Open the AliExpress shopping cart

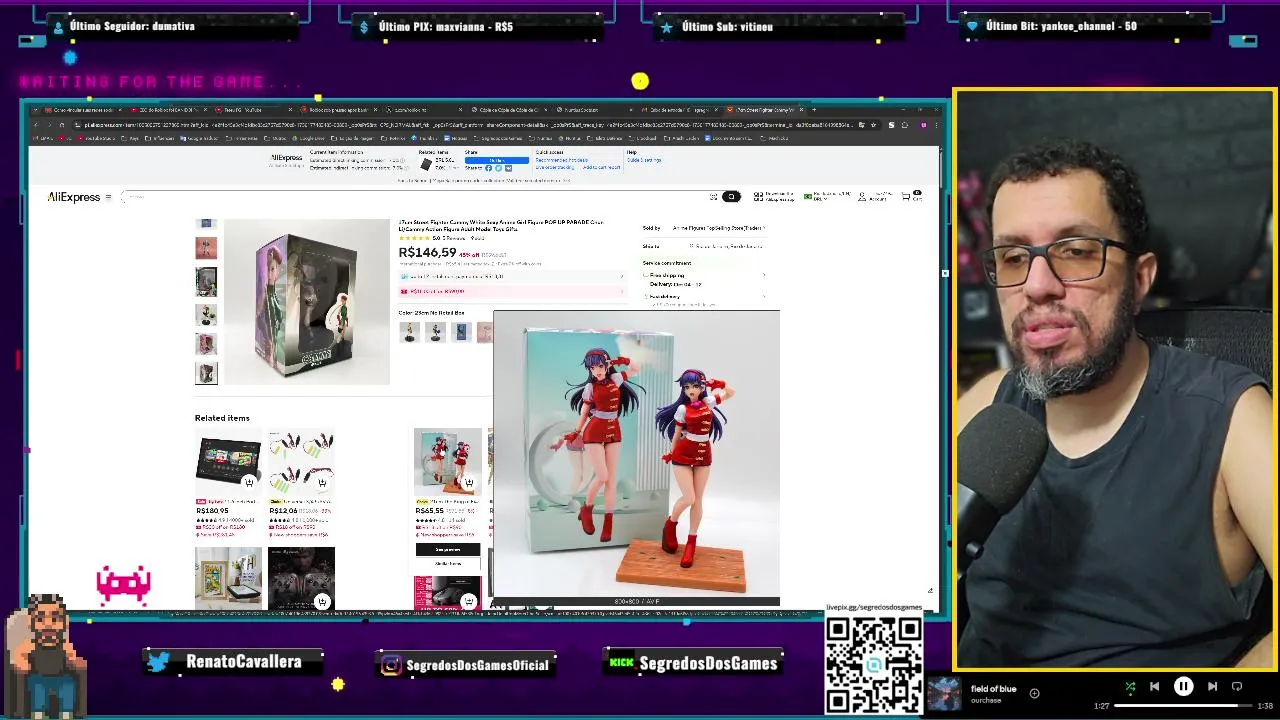click(911, 196)
